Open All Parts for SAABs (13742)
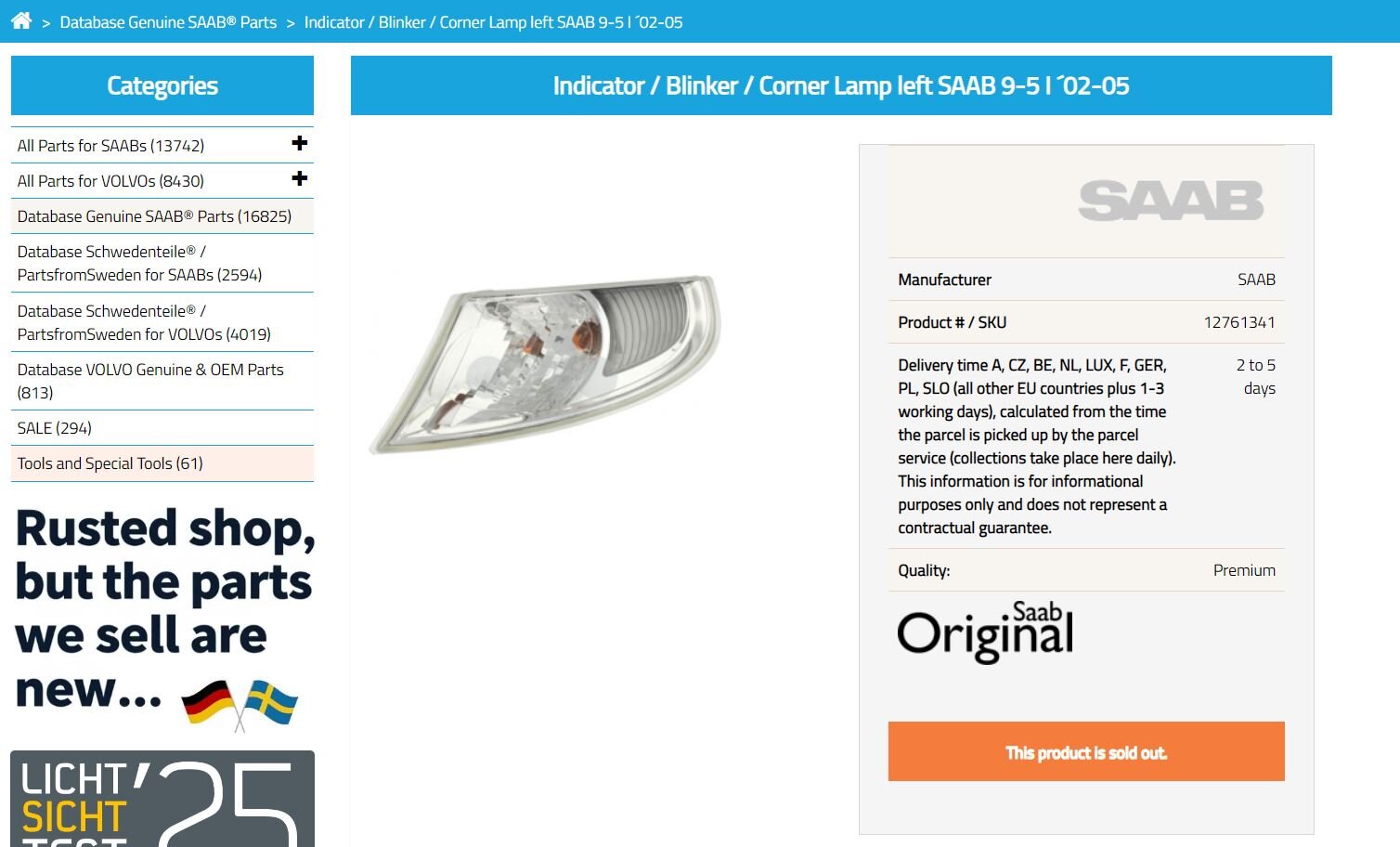Viewport: 1400px width, 847px height. point(110,146)
